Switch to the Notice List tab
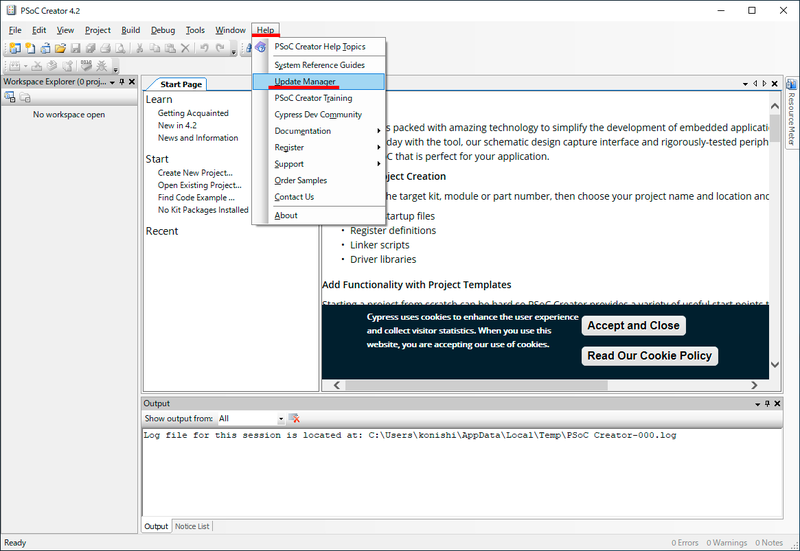Screen dimensions: 800x551 coord(192,526)
